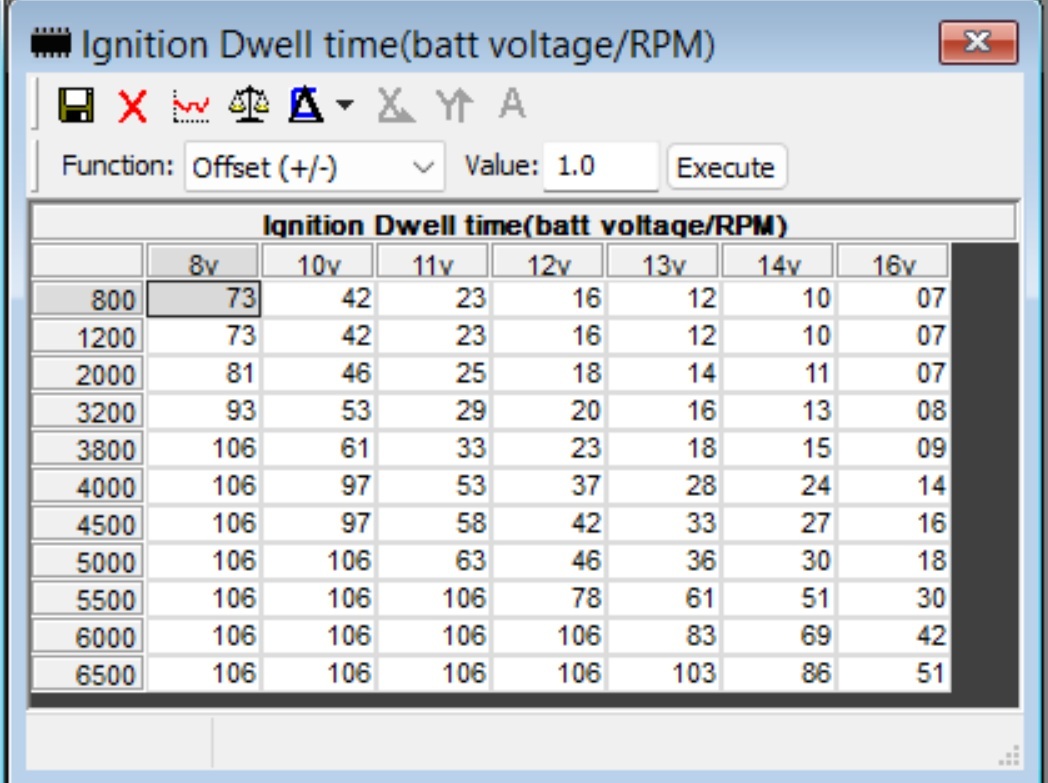
Task: Open the red line graph view icon
Action: point(191,105)
